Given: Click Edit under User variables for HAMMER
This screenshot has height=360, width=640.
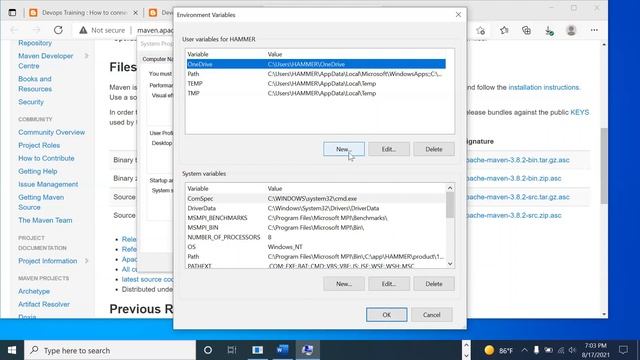Looking at the screenshot, I should [x=389, y=149].
